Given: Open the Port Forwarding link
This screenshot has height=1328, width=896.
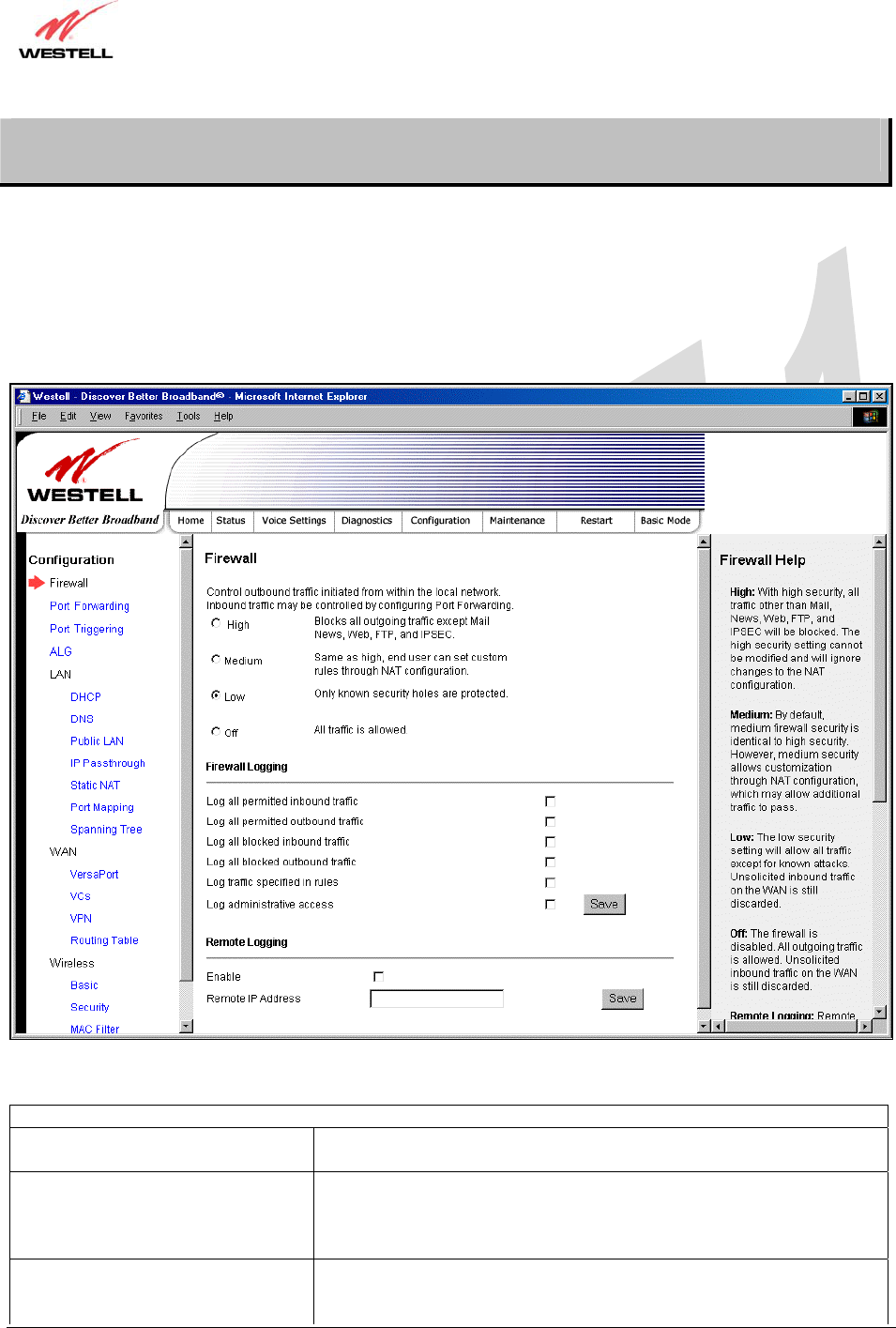Looking at the screenshot, I should (89, 606).
